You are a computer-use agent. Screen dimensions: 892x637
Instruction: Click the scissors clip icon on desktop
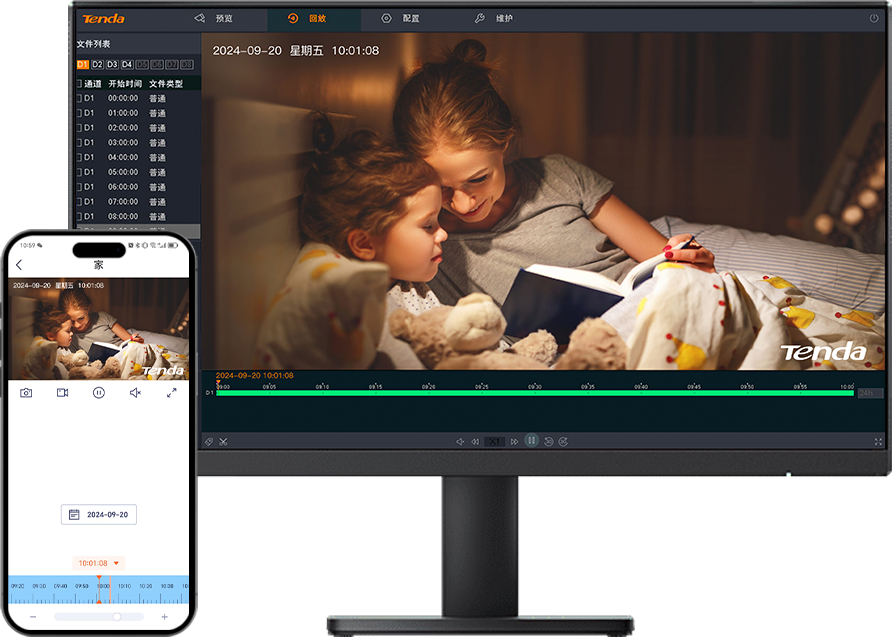[224, 441]
